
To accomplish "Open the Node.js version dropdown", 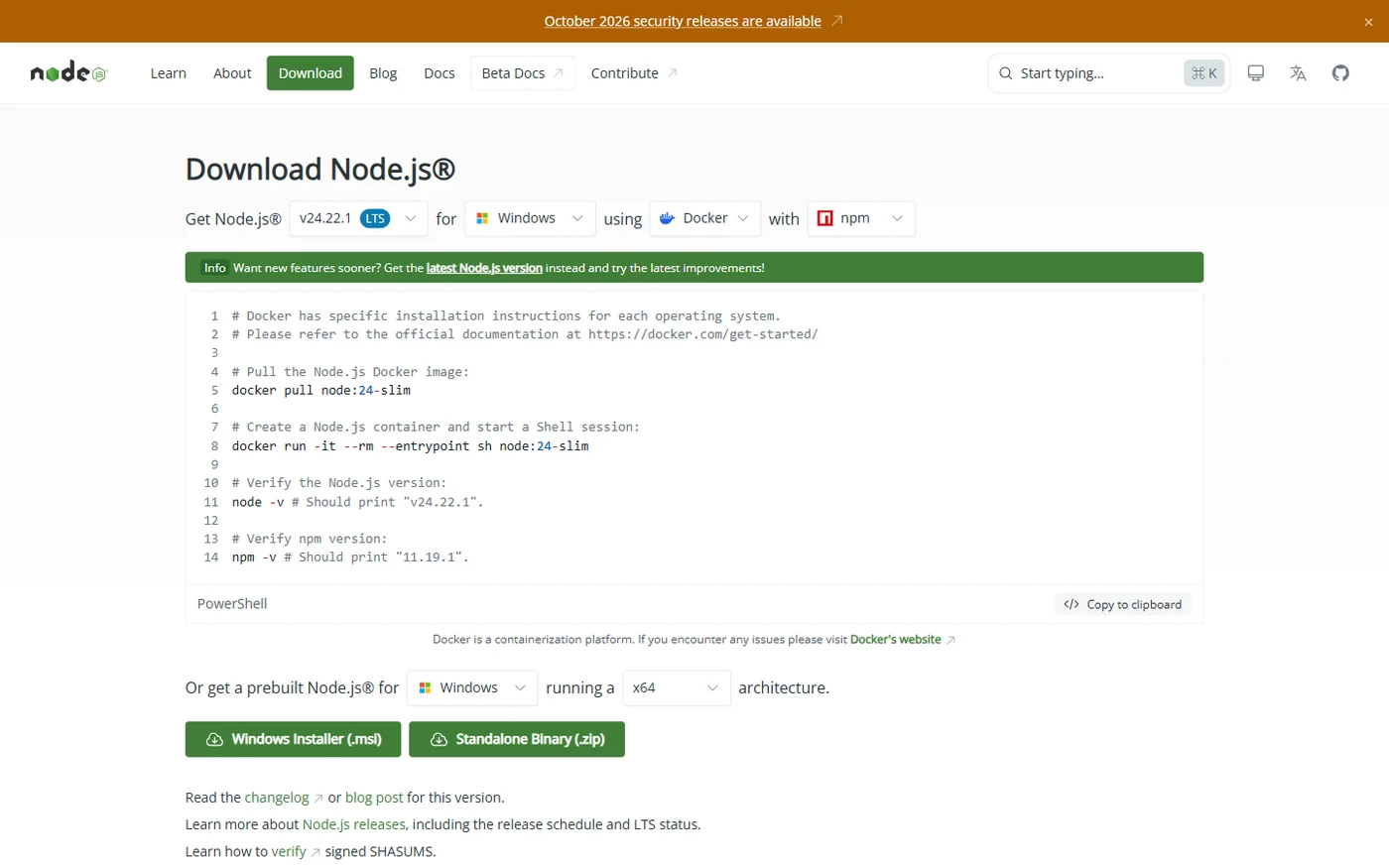I will coord(358,218).
